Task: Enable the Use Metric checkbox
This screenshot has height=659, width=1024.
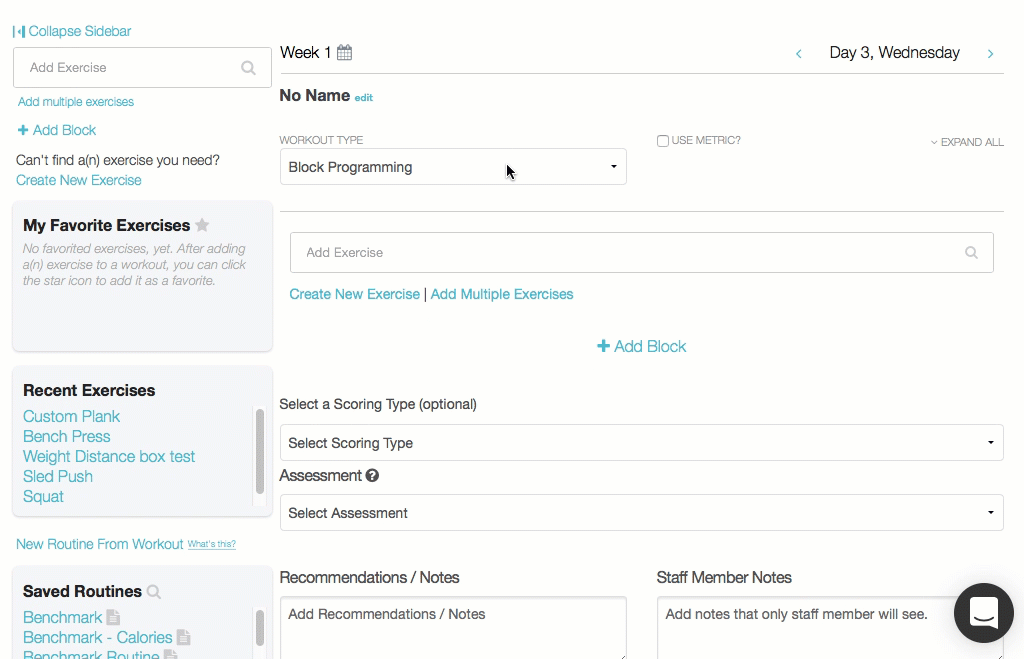Action: pyautogui.click(x=663, y=141)
